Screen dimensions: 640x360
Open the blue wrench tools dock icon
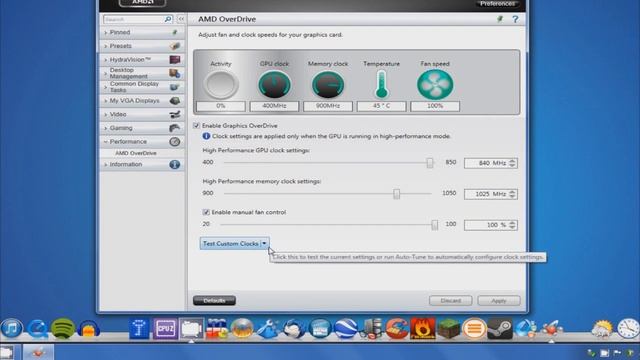[x=268, y=329]
